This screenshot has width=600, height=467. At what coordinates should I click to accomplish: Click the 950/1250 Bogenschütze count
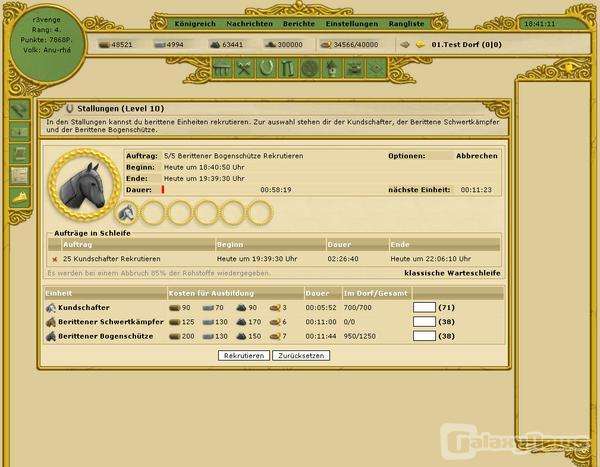coord(360,336)
